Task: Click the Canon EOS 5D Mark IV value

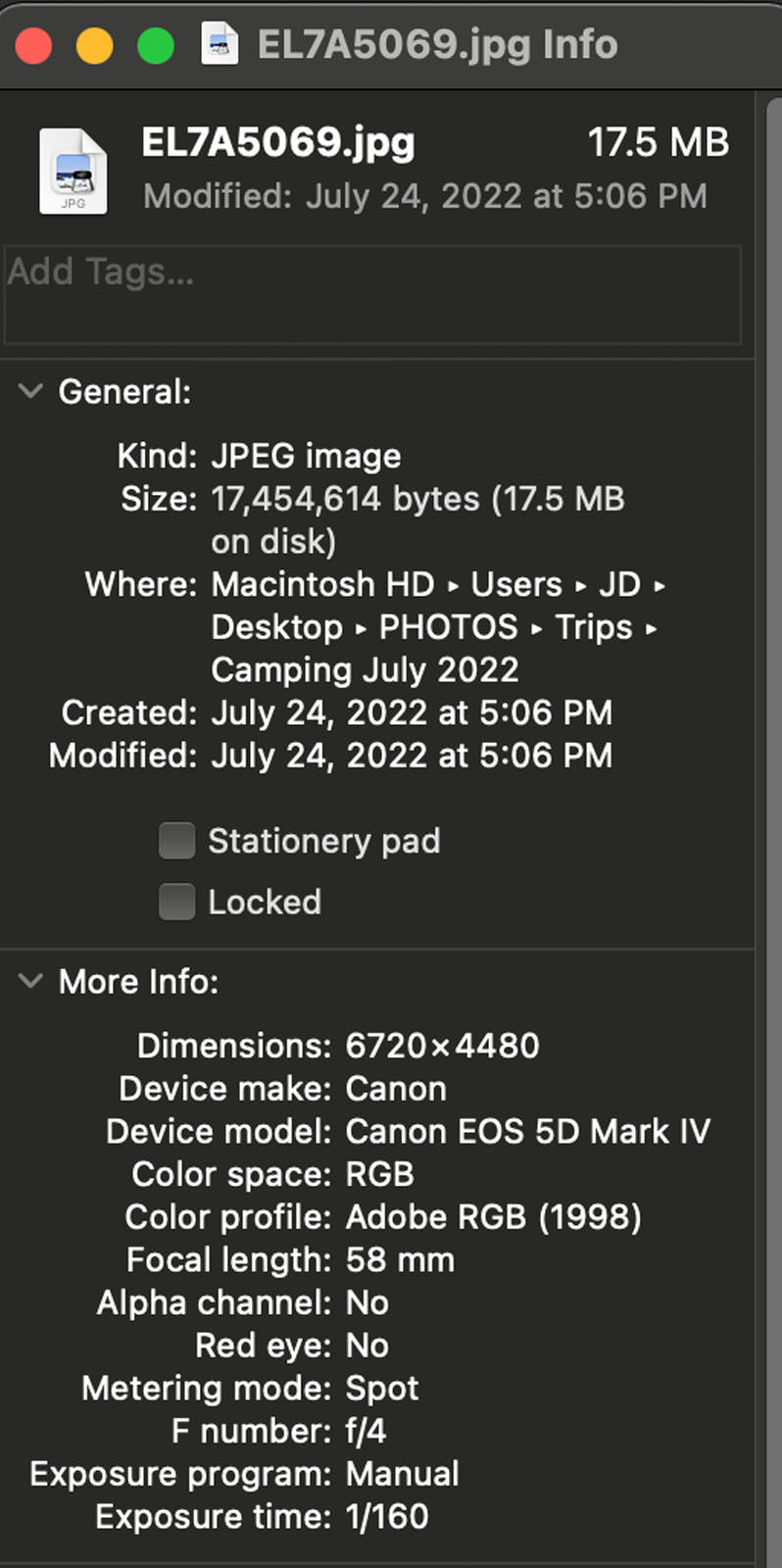Action: [x=527, y=1131]
